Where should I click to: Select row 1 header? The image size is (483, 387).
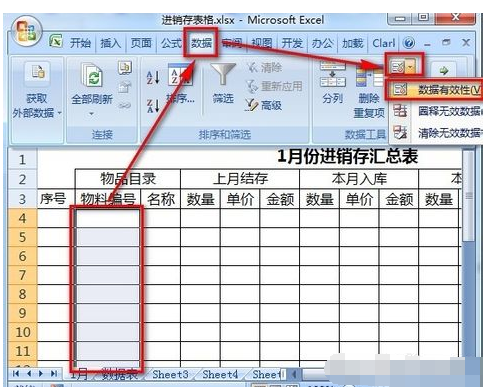pos(22,160)
